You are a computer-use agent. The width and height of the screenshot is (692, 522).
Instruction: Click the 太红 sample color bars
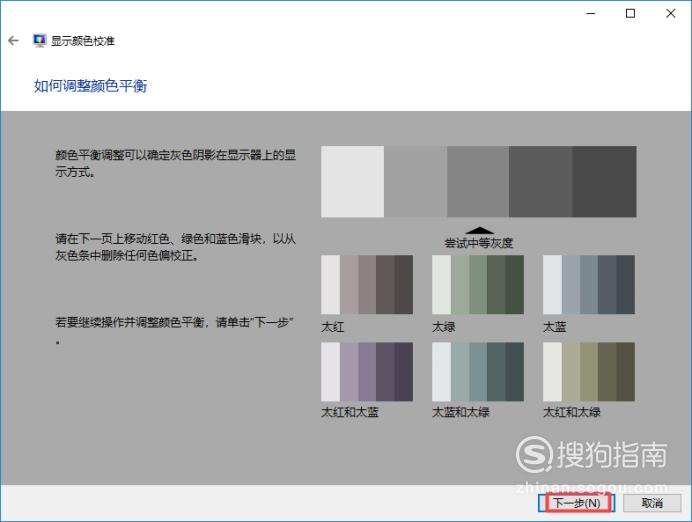click(367, 285)
